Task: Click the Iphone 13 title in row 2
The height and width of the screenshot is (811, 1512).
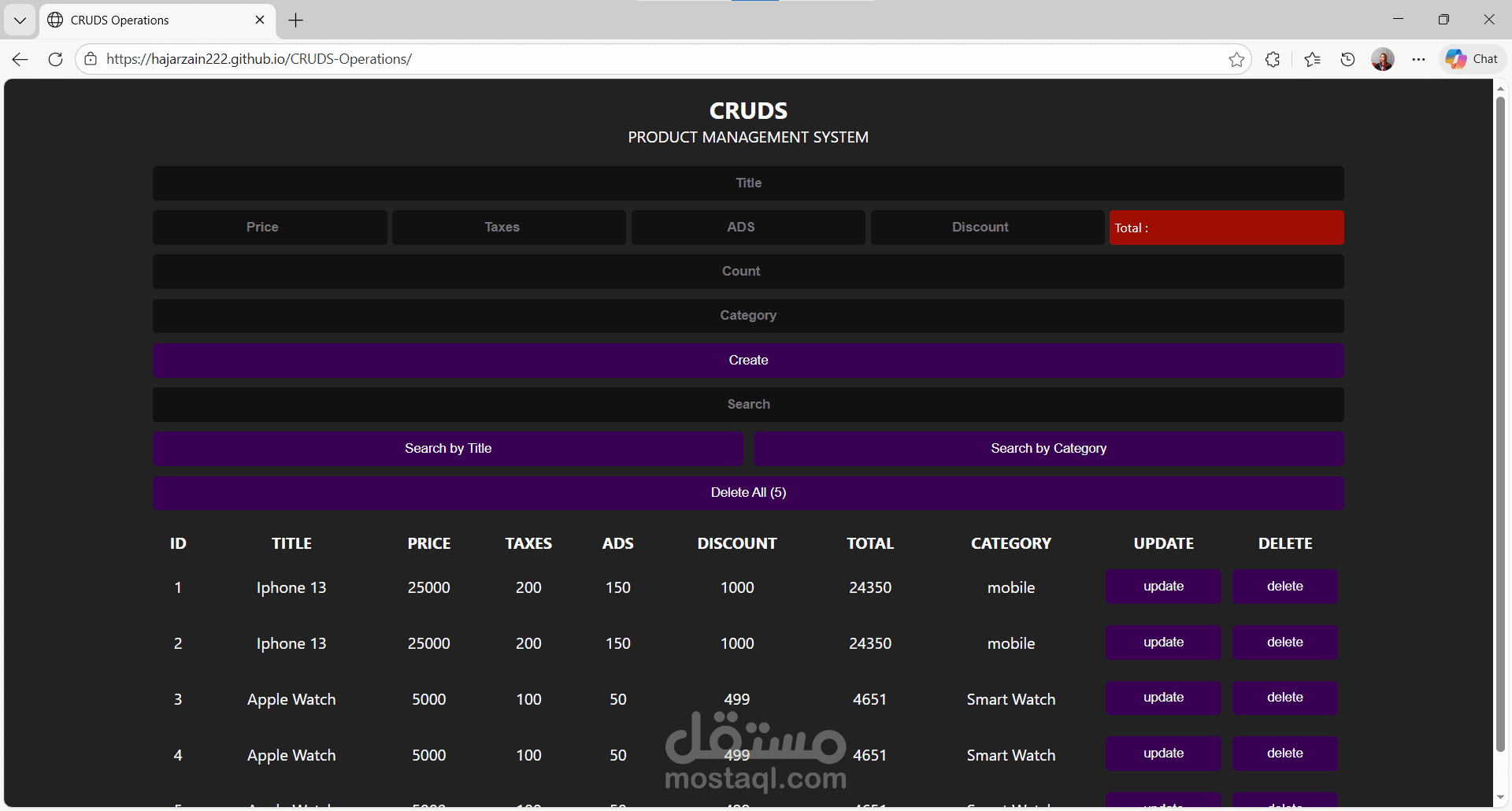Action: point(291,643)
